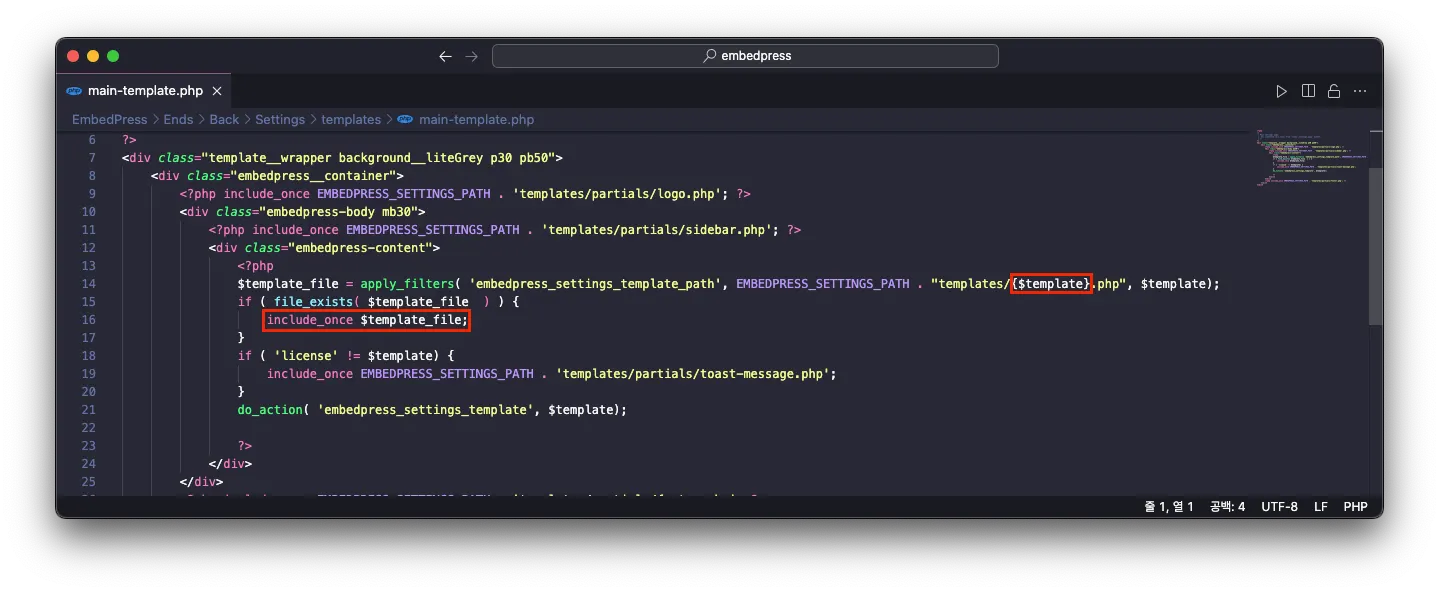The width and height of the screenshot is (1439, 592).
Task: Change file encoding UTF-8
Action: (x=1279, y=507)
